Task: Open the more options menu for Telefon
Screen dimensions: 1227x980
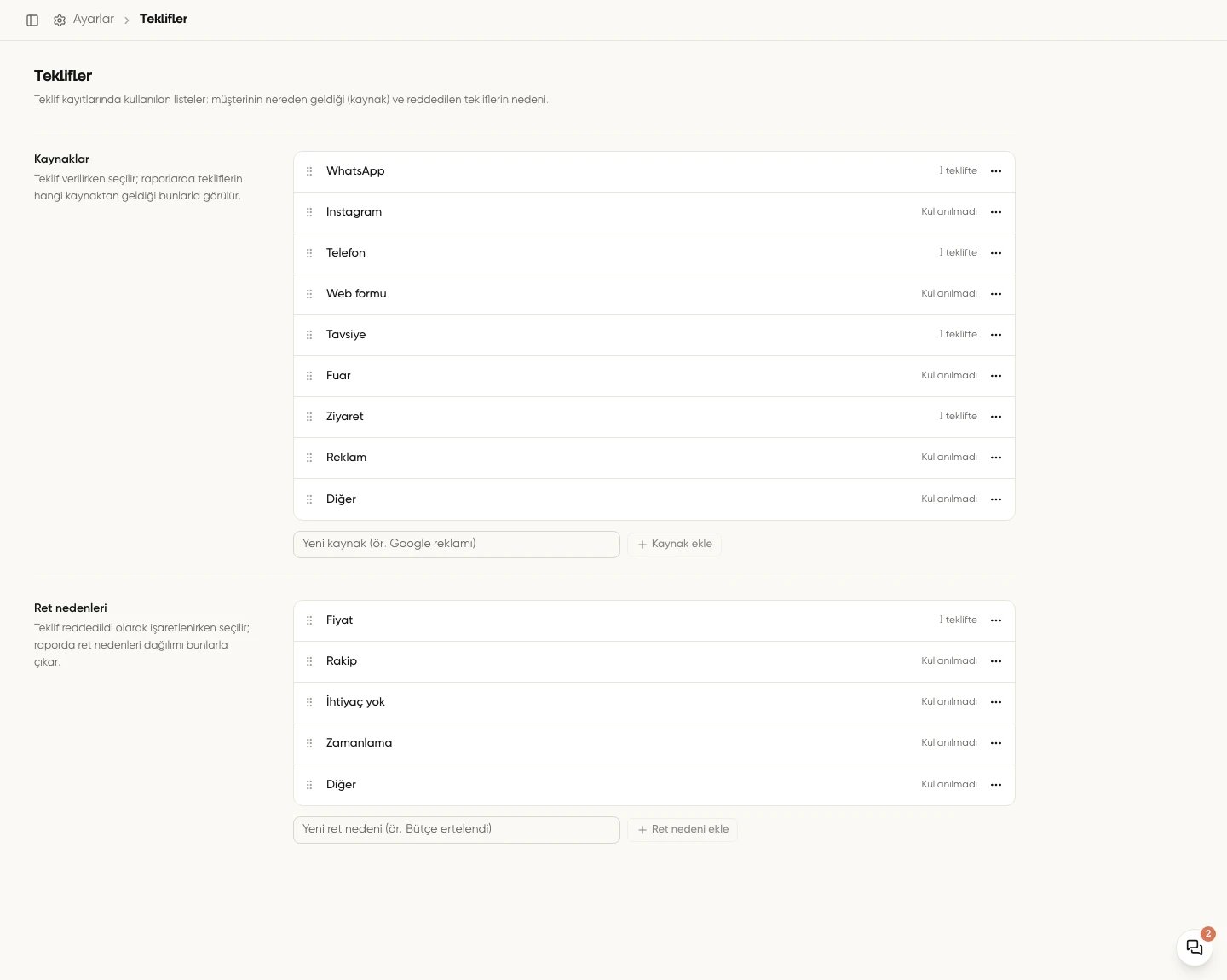Action: (996, 253)
